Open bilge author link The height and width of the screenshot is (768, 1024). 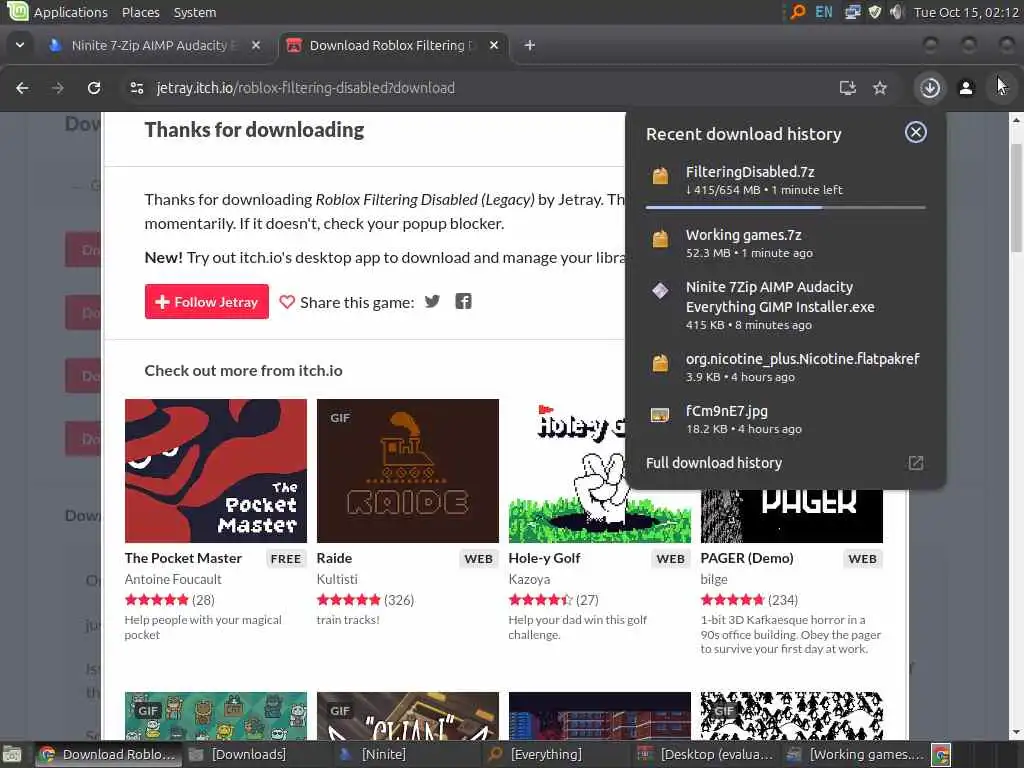714,579
